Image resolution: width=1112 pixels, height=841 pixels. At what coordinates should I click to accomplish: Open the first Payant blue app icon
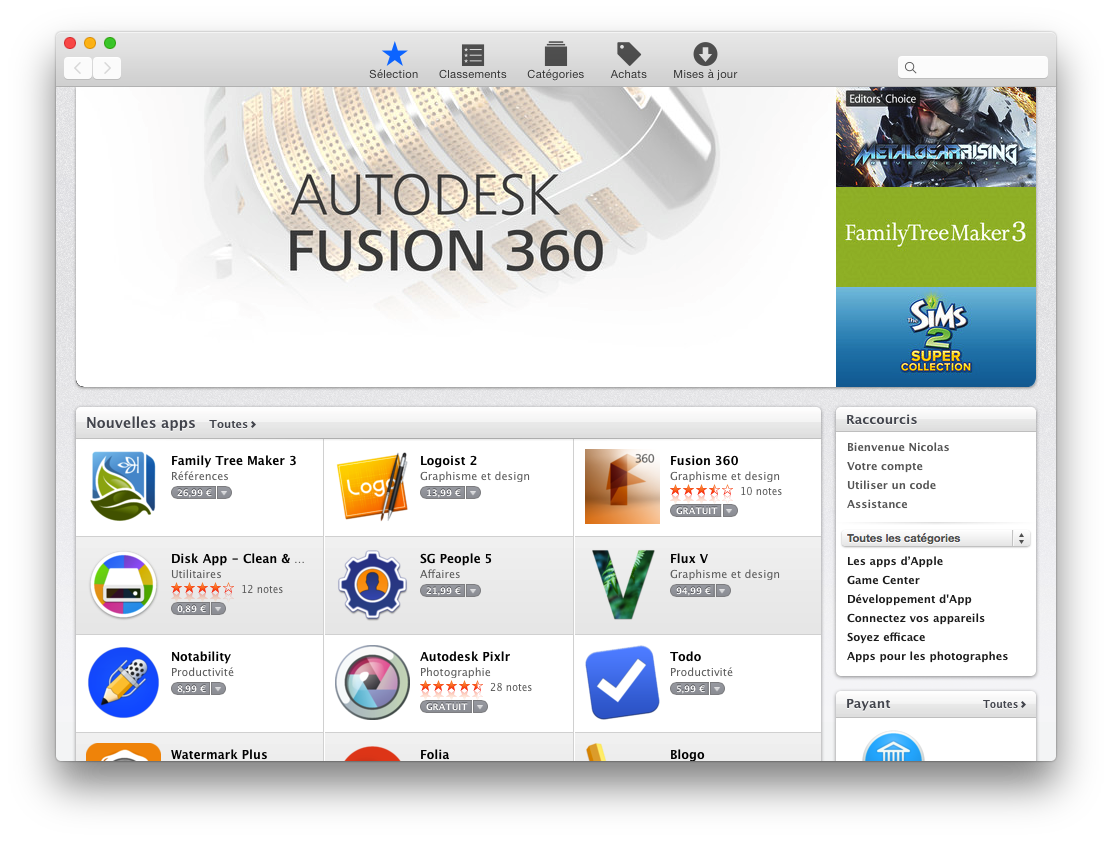[893, 747]
